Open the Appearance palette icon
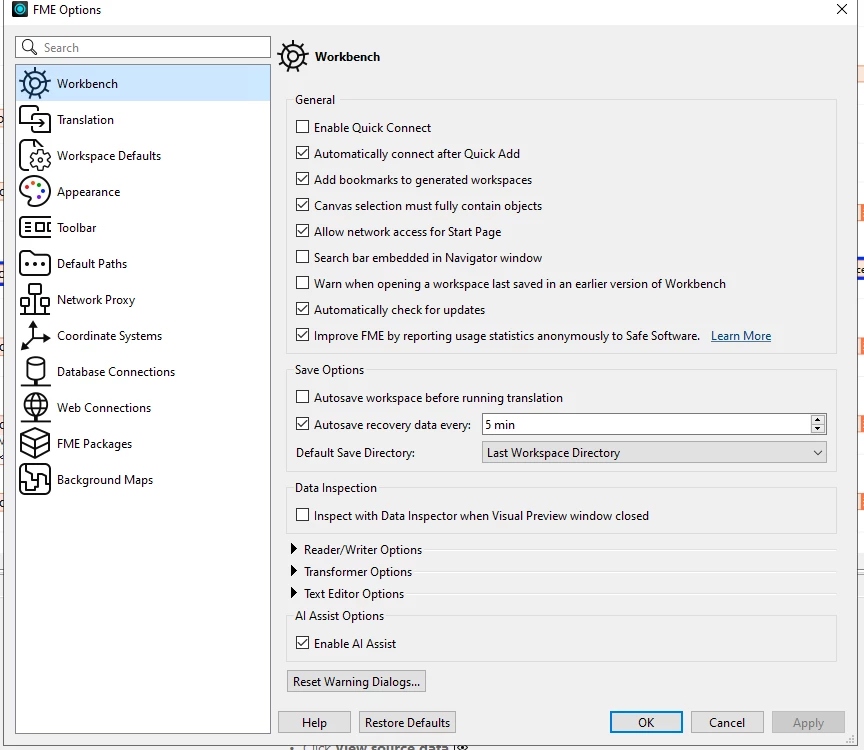This screenshot has width=864, height=750. coord(35,191)
